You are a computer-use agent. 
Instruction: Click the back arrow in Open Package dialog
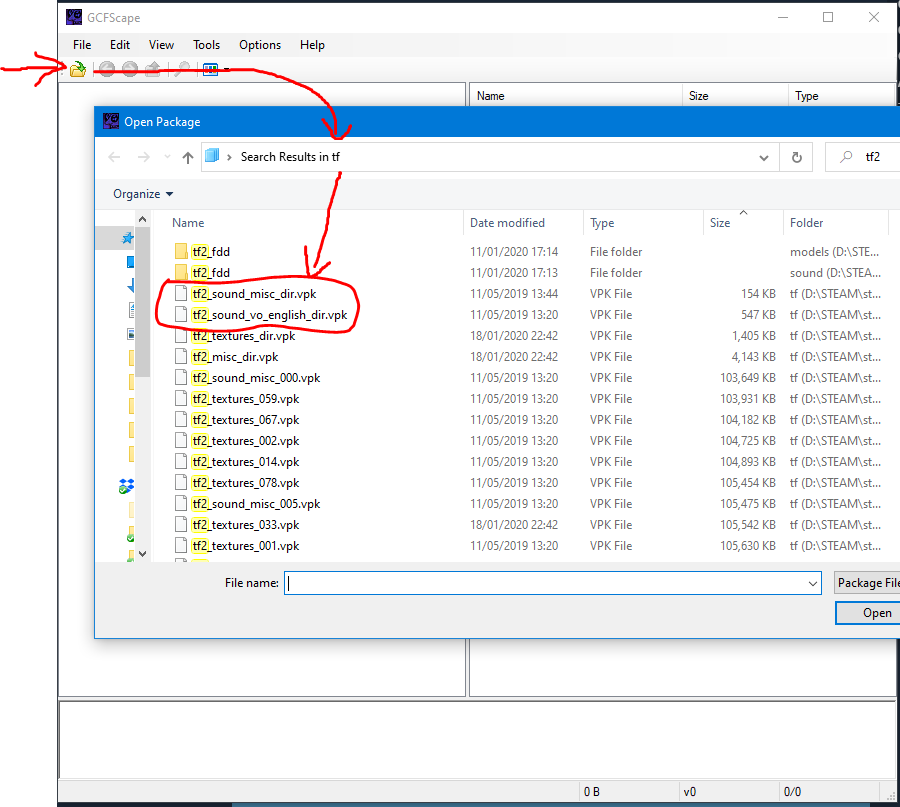click(114, 157)
